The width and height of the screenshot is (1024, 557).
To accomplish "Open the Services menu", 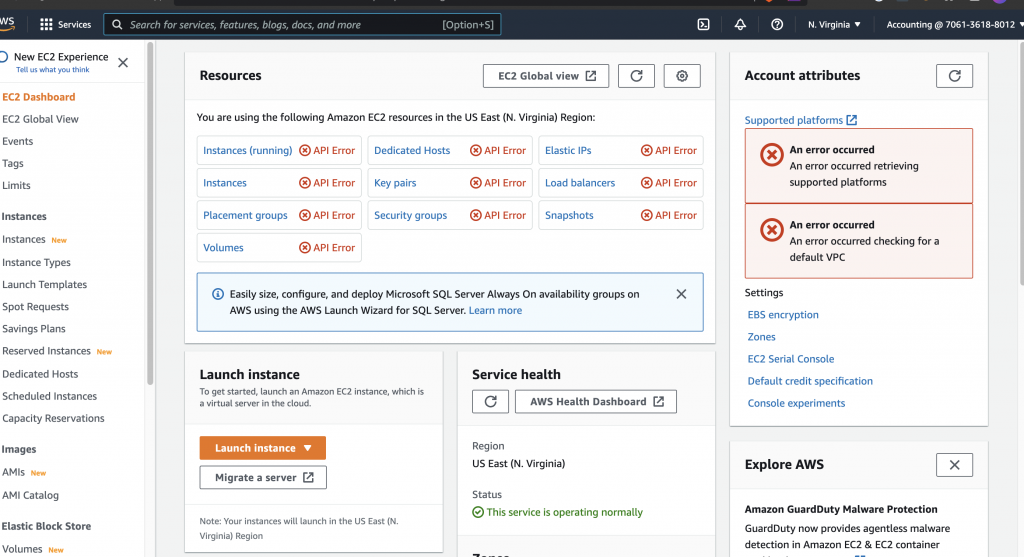I will (65, 24).
